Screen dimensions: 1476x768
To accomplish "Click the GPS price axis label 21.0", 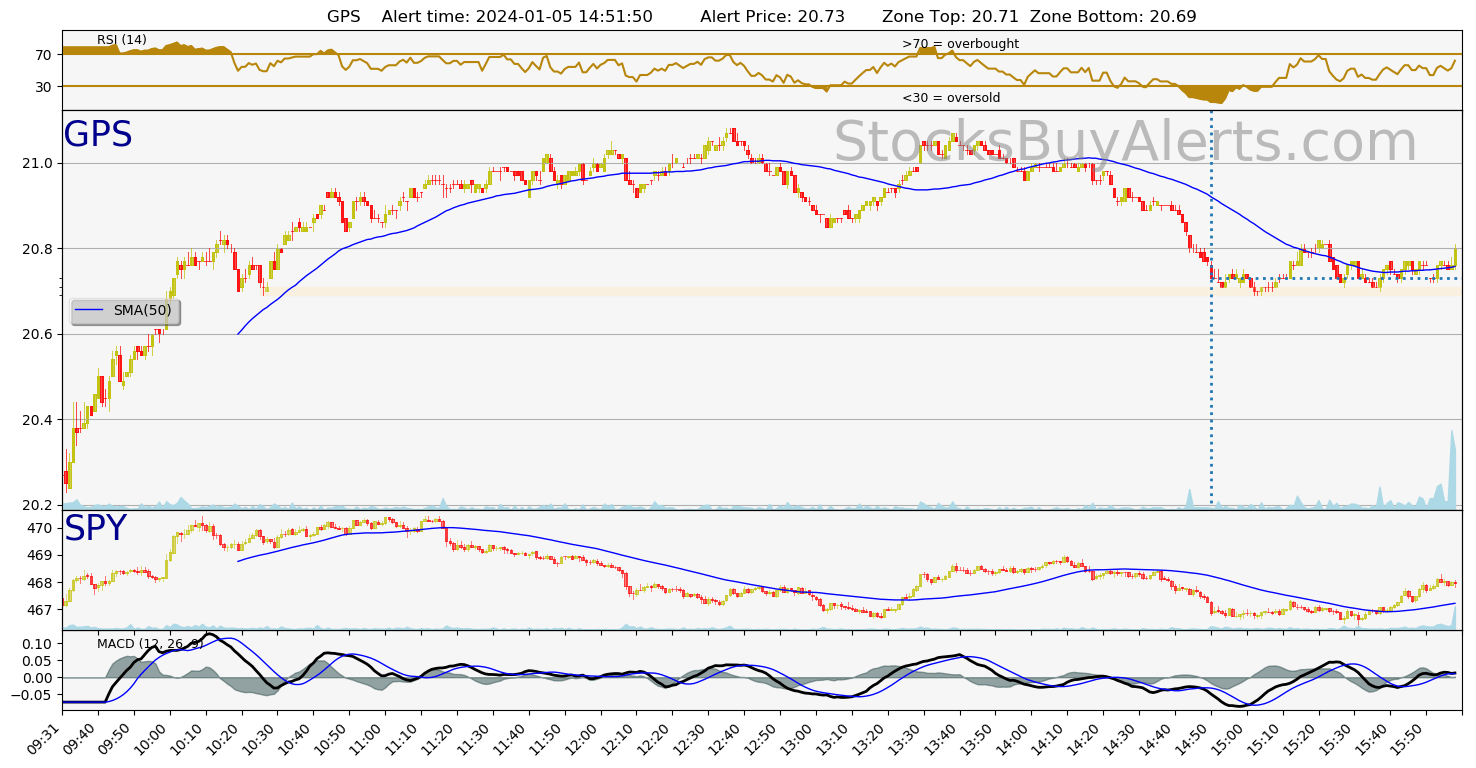I will tap(38, 163).
